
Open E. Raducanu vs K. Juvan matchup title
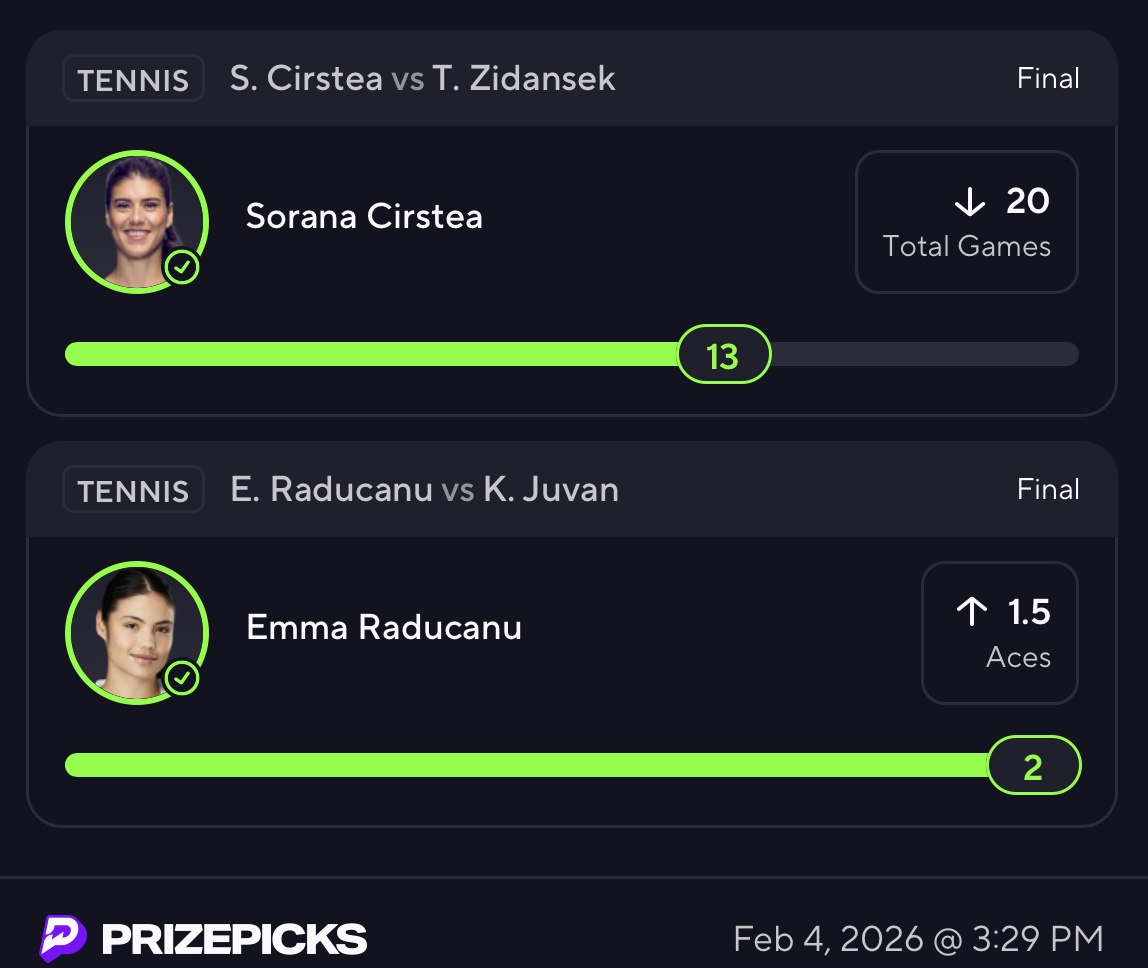click(x=424, y=490)
